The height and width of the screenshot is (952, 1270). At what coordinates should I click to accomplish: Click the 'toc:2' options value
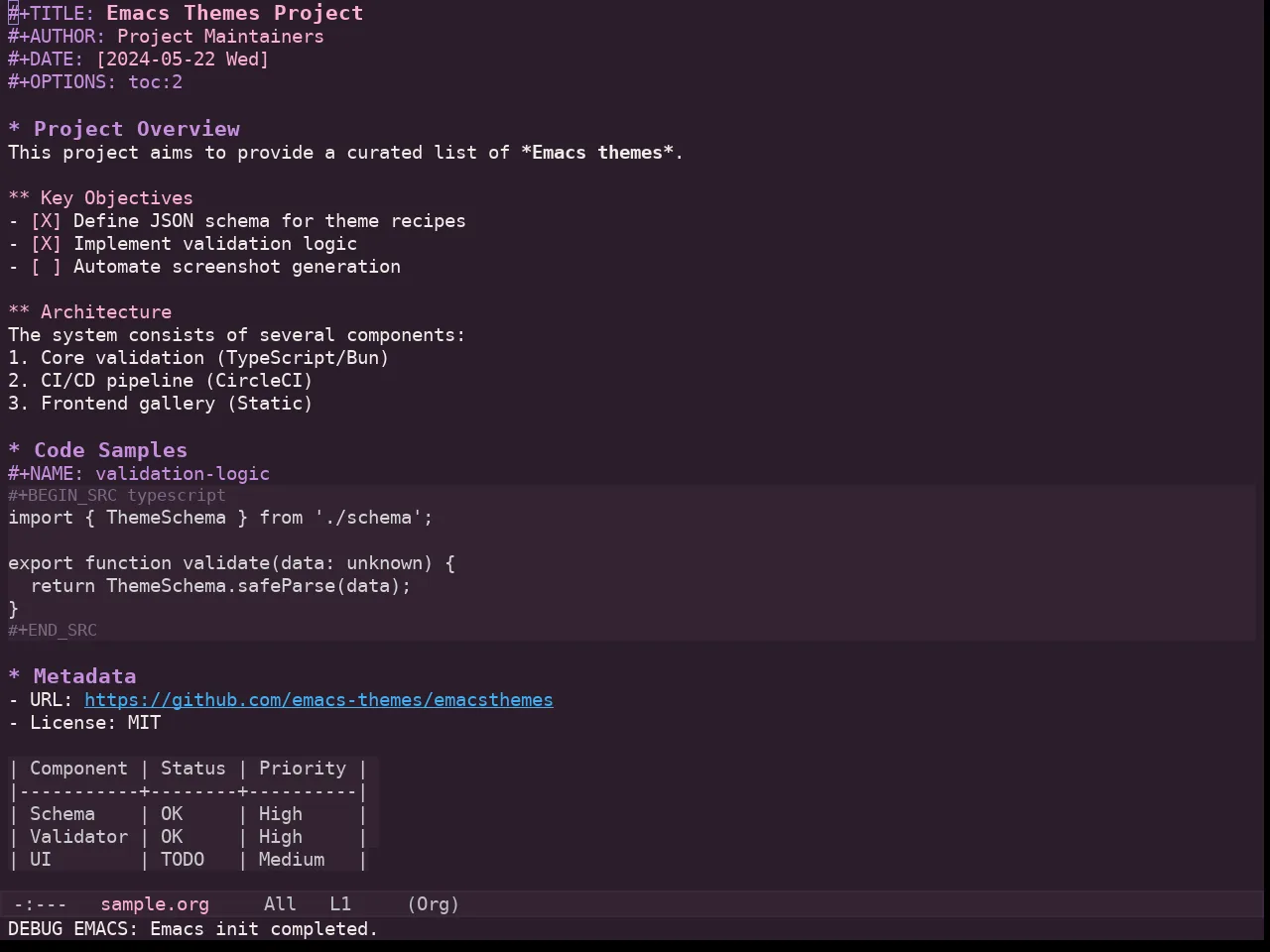tap(155, 82)
